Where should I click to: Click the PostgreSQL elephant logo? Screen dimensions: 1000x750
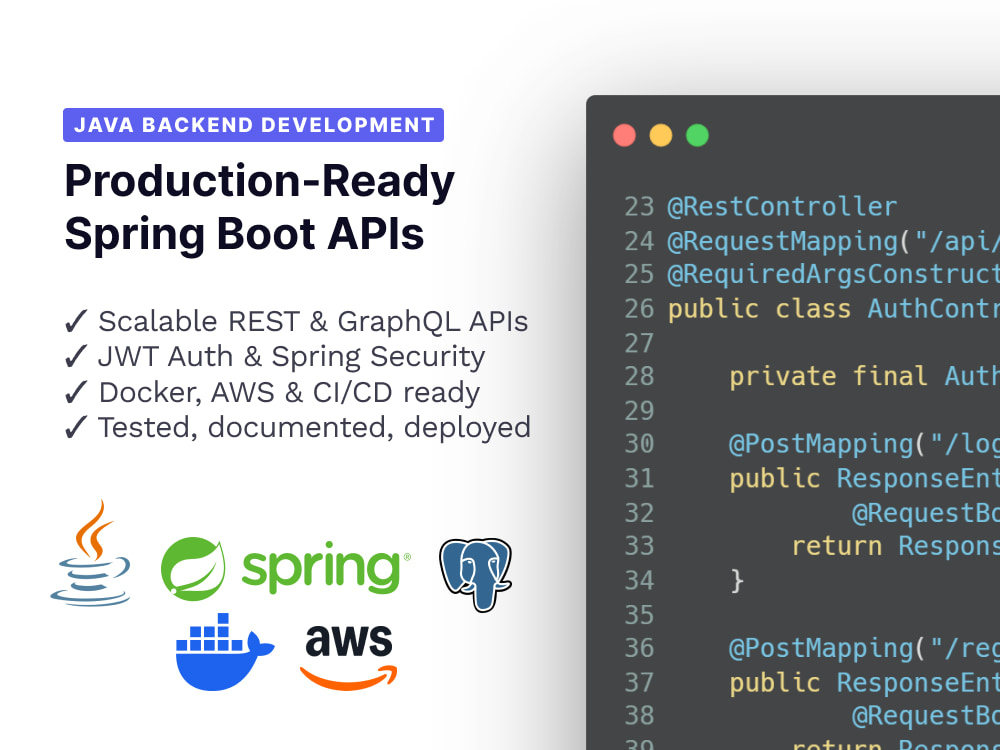[x=476, y=574]
